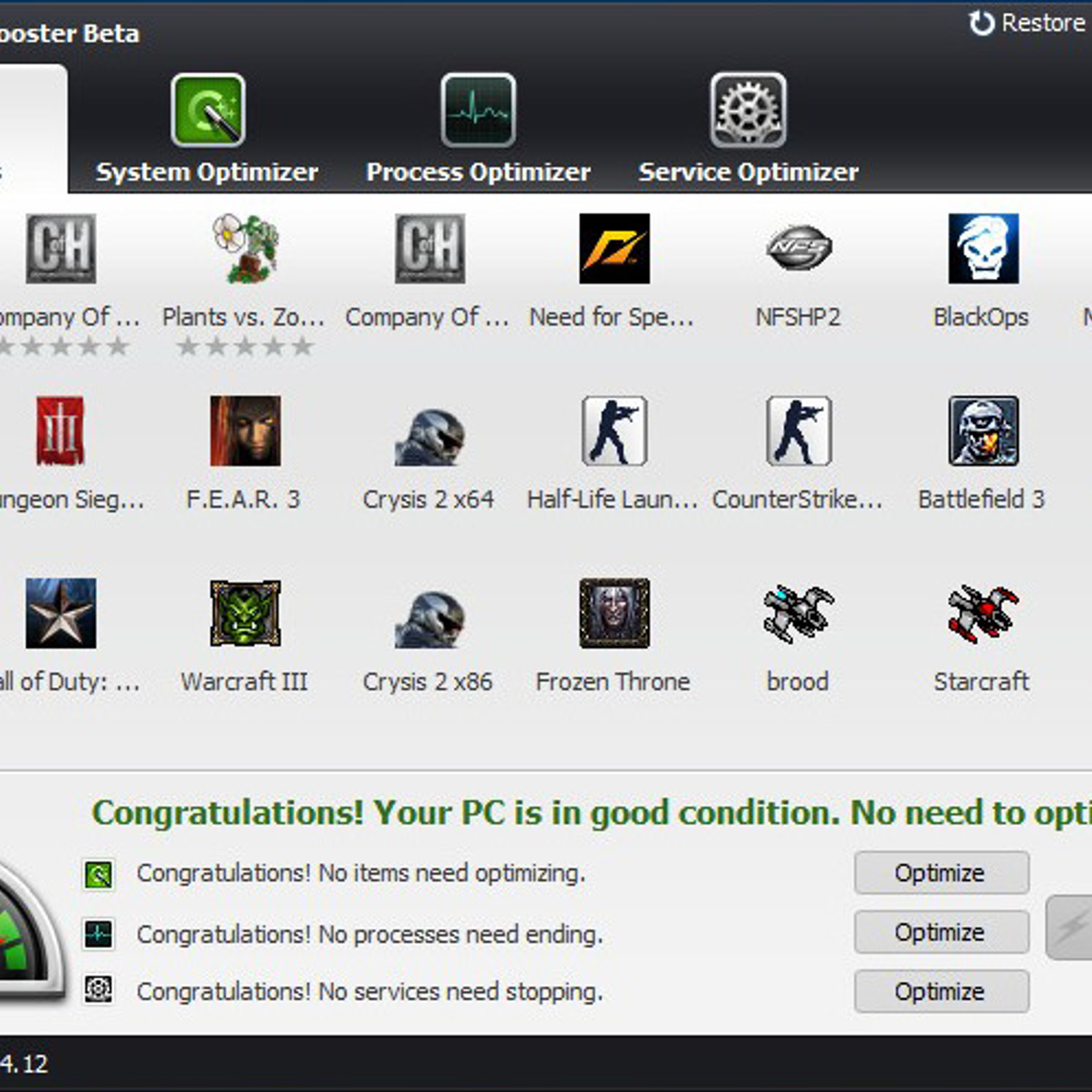Click Optimize for services need stopping

tap(941, 992)
